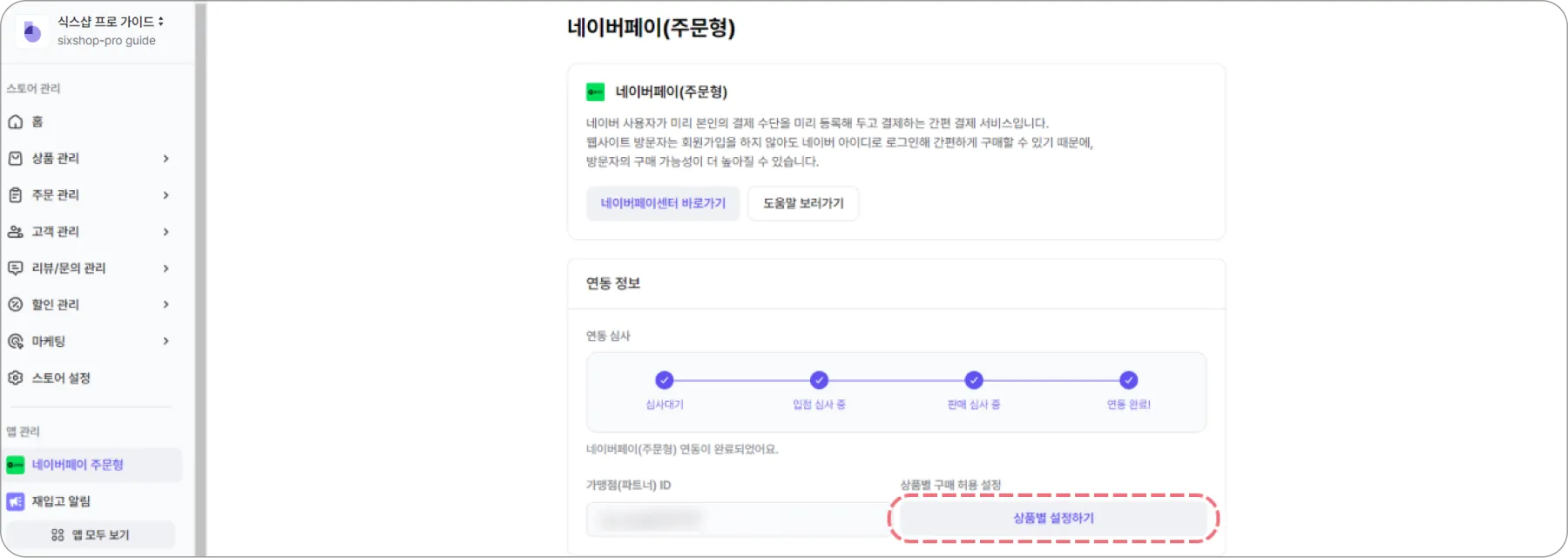Expand the 상품 관리 chevron
This screenshot has width=1568, height=558.
(166, 159)
